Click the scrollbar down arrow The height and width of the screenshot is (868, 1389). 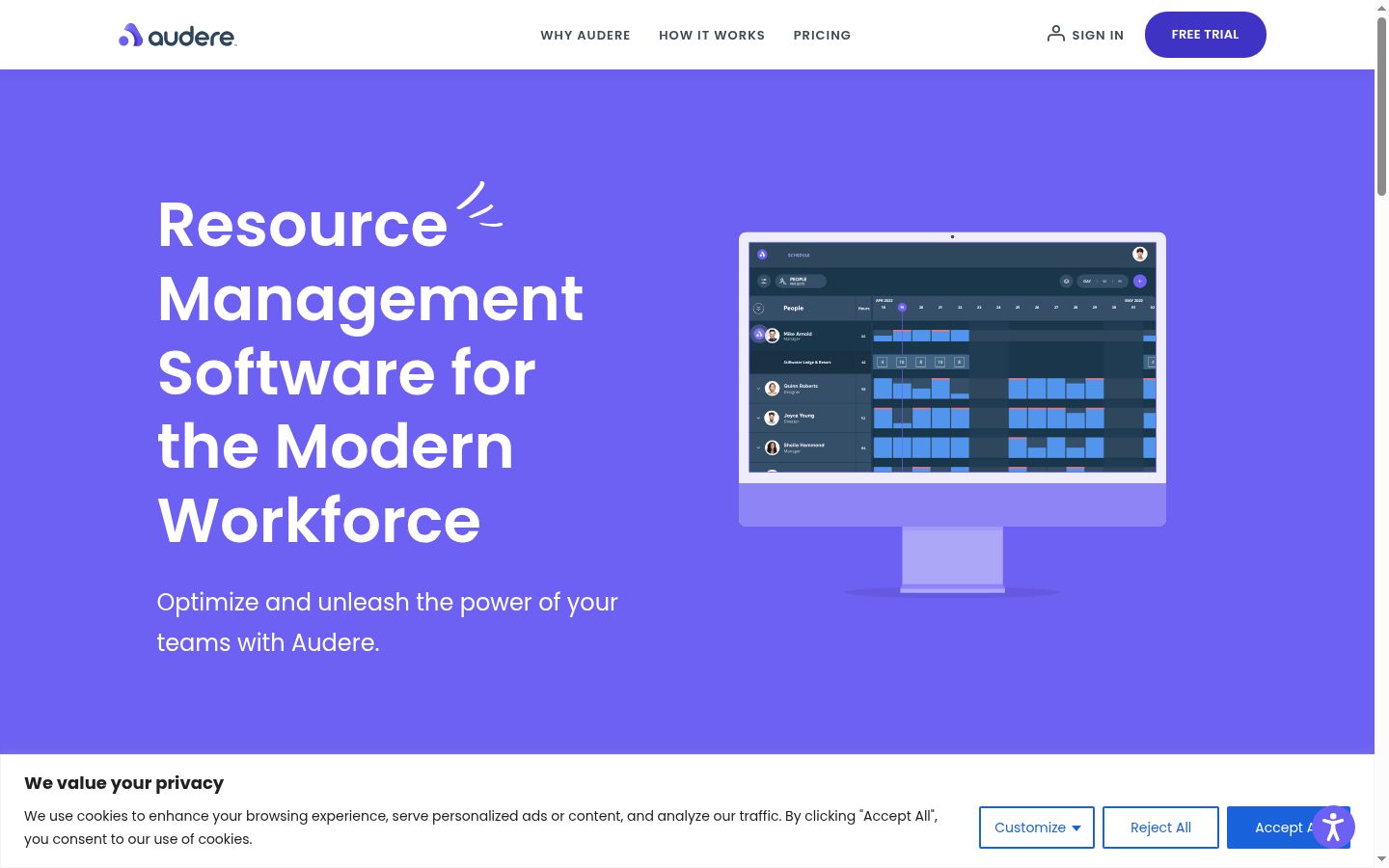1381,859
